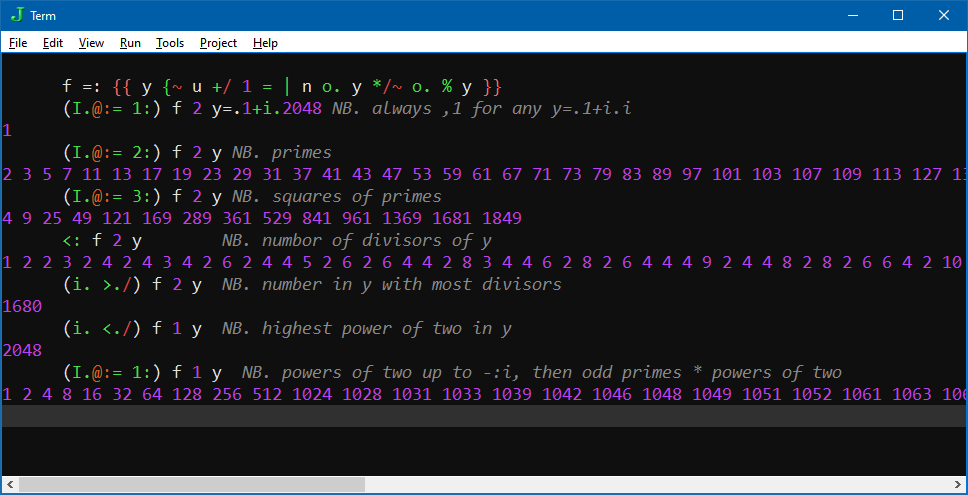The image size is (968, 495).
Task: Click the output value 2048
Action: pyautogui.click(x=22, y=350)
